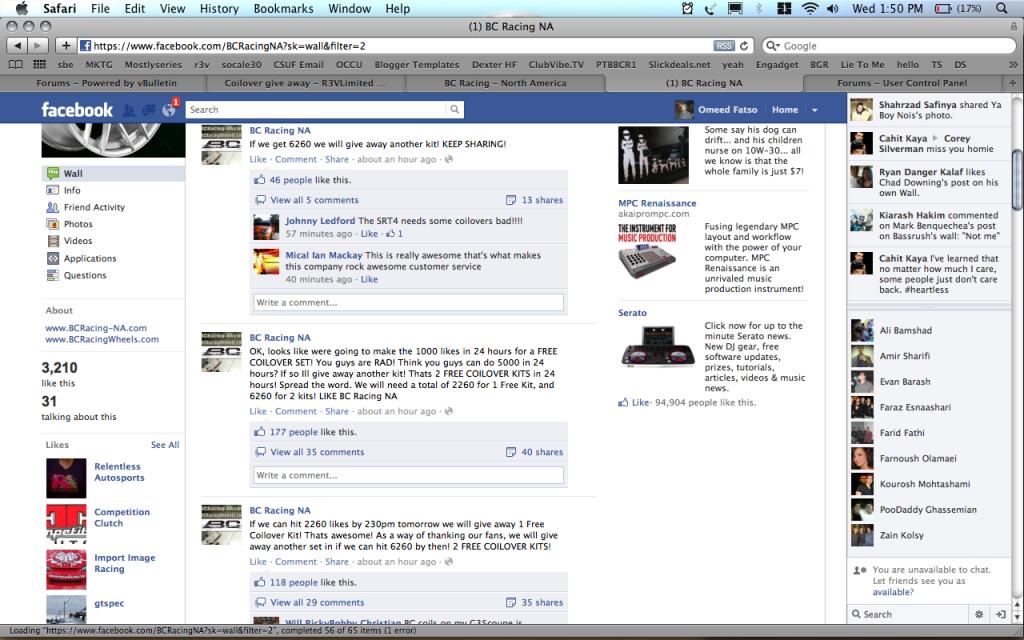Open the friend requests icon
Screen dimensions: 1024x640
click(x=128, y=110)
